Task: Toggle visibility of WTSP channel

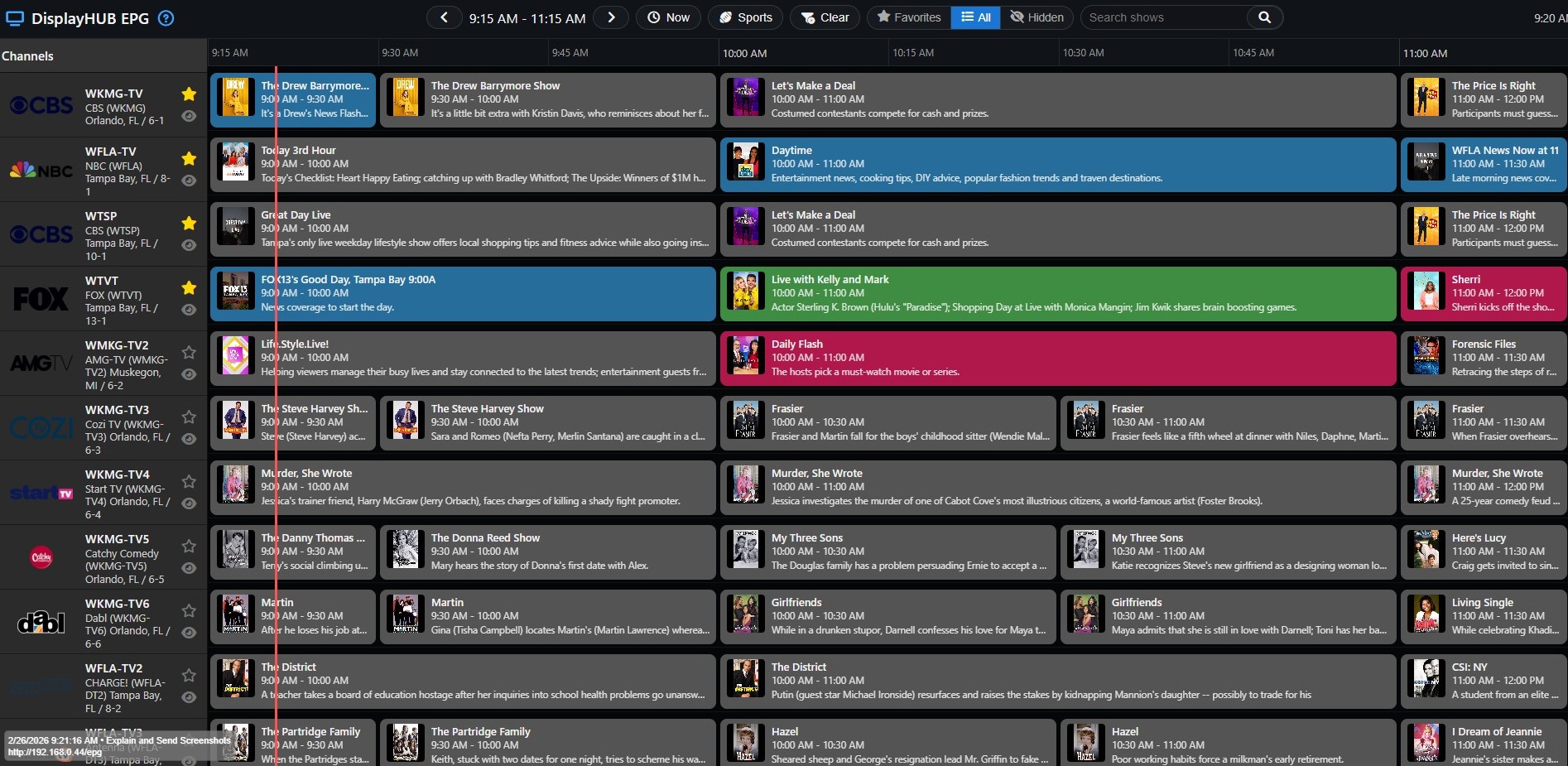Action: click(x=189, y=245)
